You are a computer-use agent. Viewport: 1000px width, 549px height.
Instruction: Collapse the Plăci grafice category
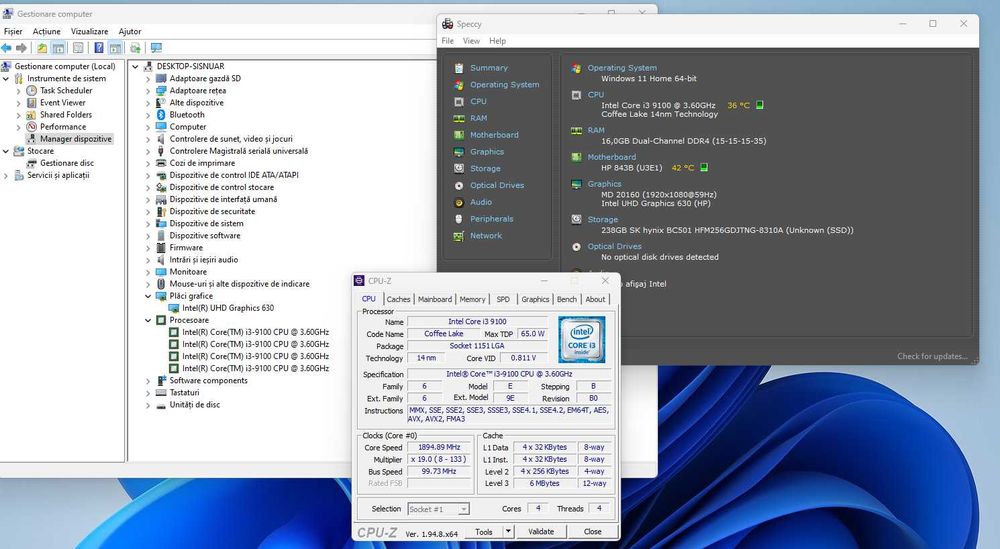(x=148, y=296)
